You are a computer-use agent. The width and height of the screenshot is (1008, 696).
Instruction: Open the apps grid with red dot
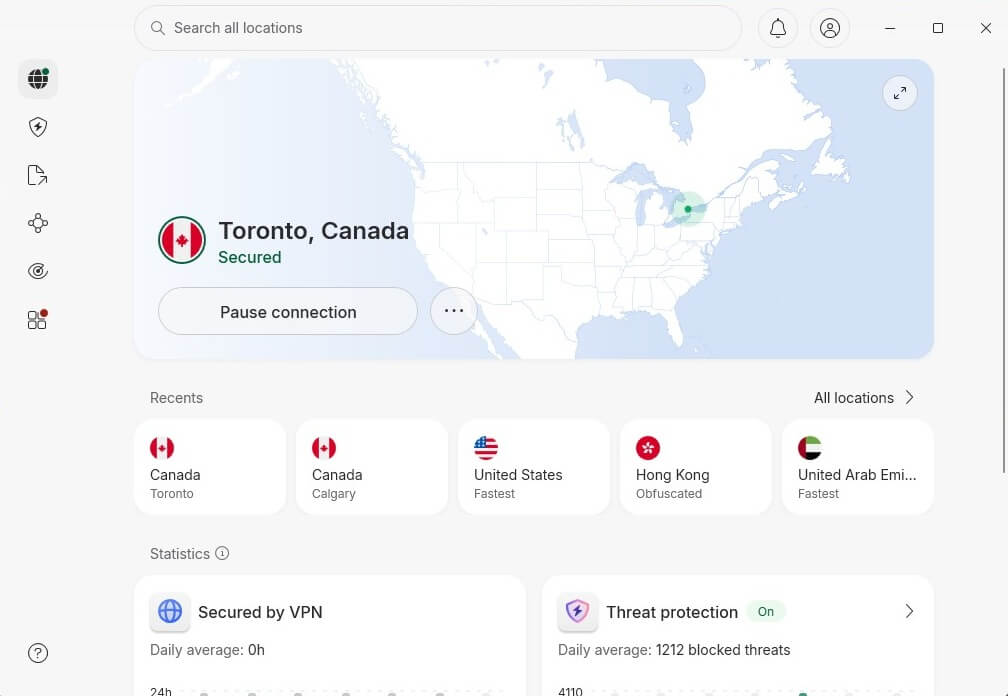coord(38,319)
